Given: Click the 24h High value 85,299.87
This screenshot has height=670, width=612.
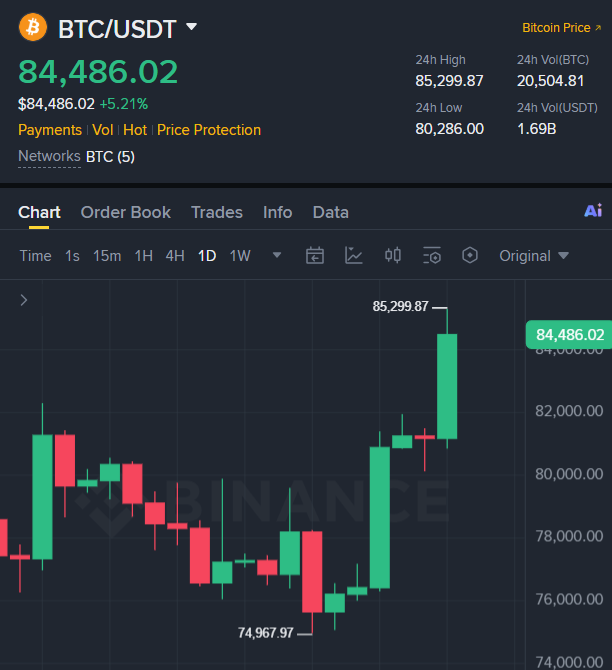Looking at the screenshot, I should tap(449, 81).
